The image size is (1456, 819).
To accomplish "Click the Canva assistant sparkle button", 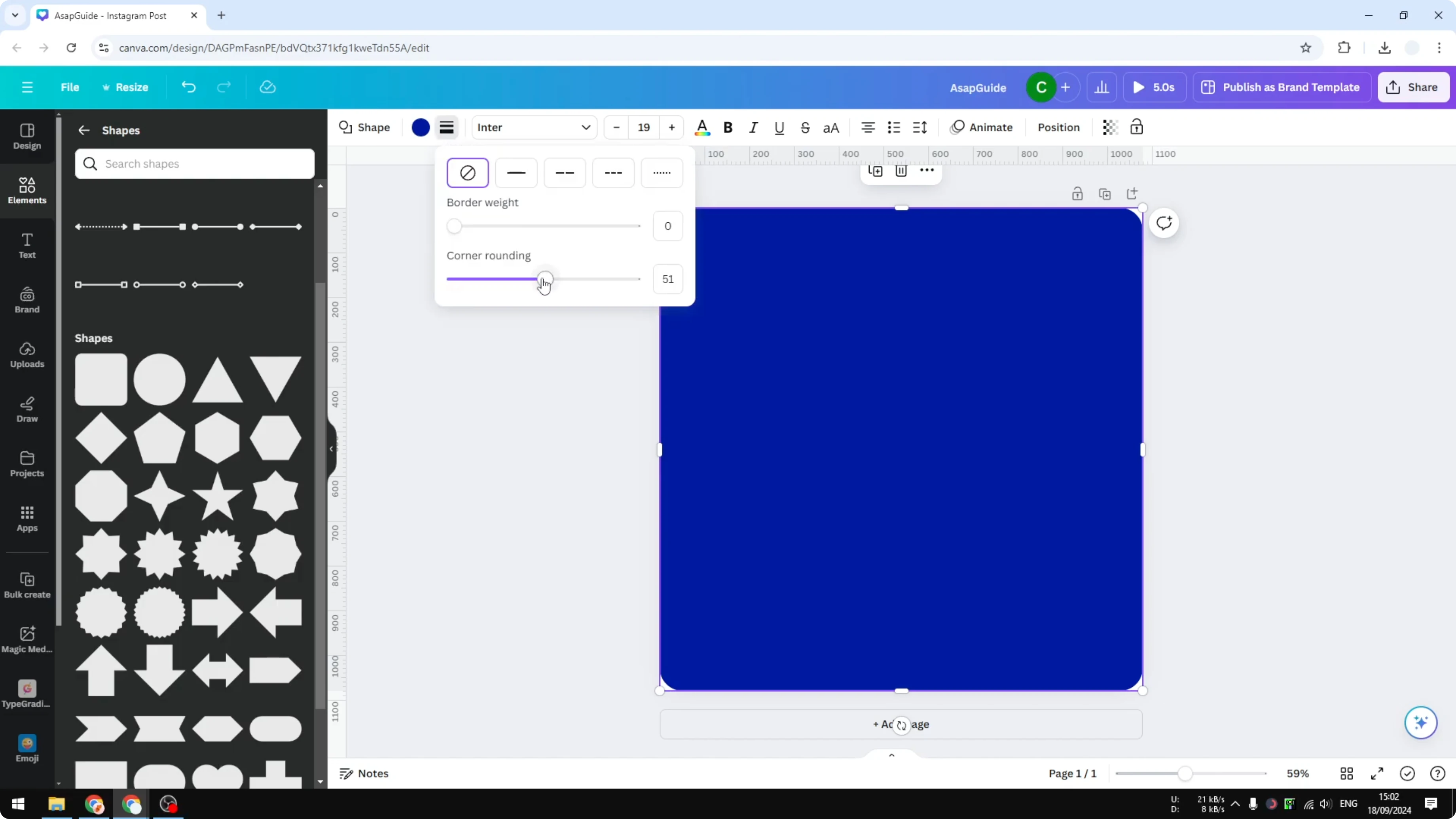I will pyautogui.click(x=1420, y=722).
